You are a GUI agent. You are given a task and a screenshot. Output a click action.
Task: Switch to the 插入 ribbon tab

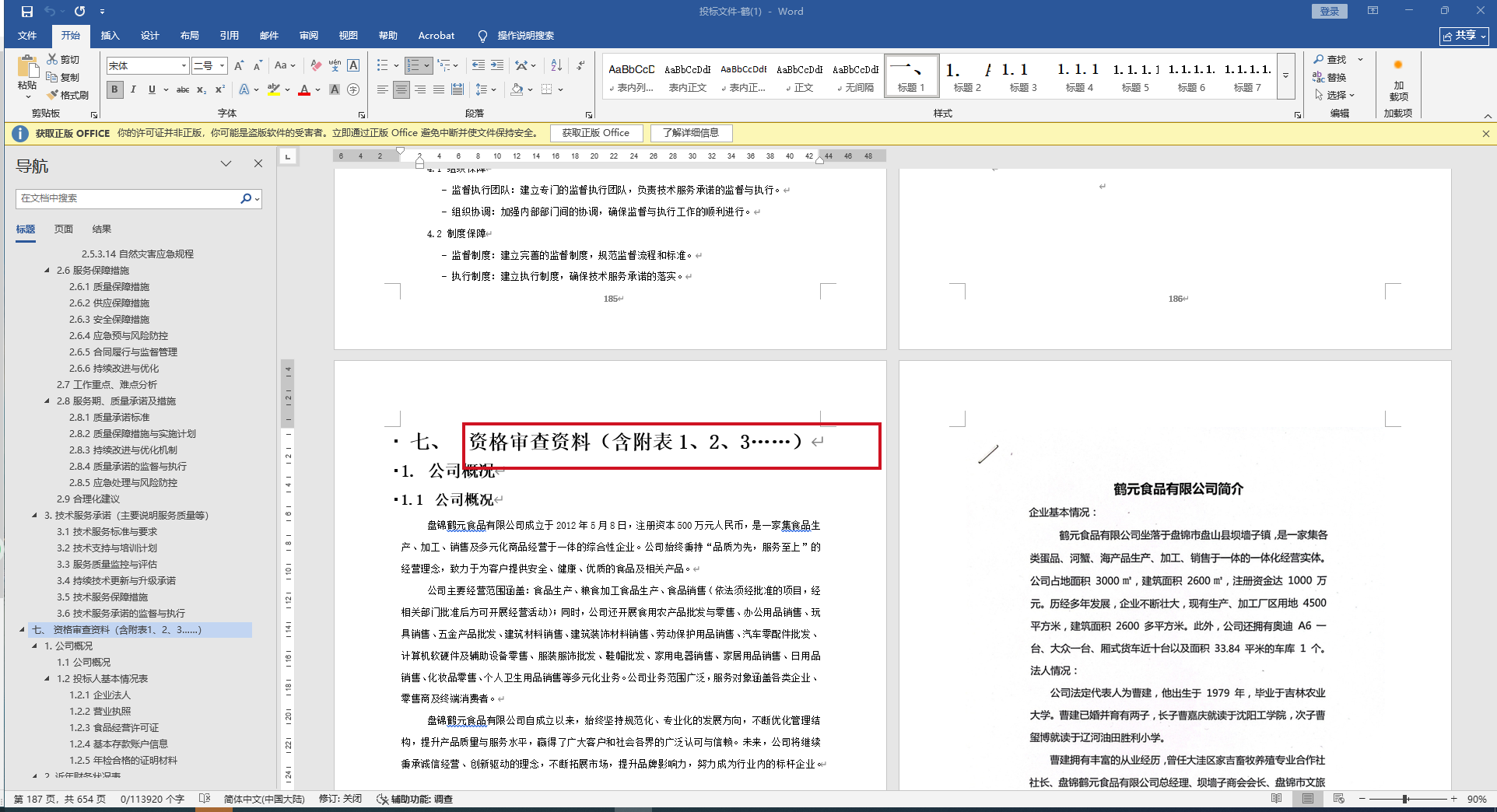tap(110, 36)
